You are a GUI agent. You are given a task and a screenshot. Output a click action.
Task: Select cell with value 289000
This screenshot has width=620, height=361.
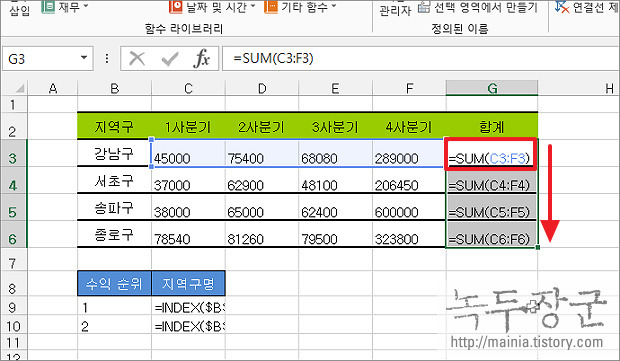(409, 153)
